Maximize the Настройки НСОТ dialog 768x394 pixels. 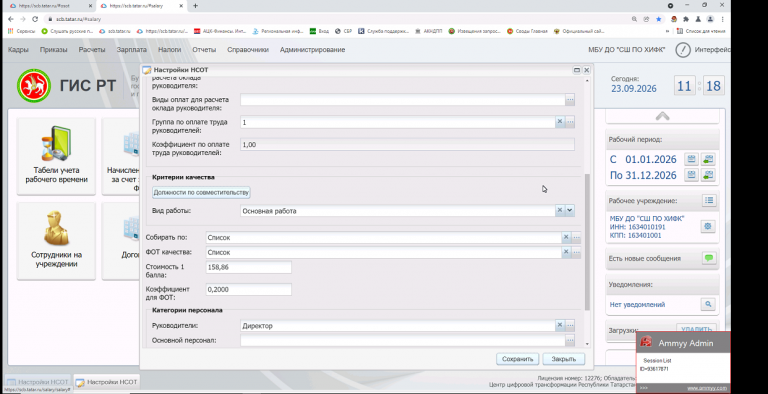coord(577,70)
